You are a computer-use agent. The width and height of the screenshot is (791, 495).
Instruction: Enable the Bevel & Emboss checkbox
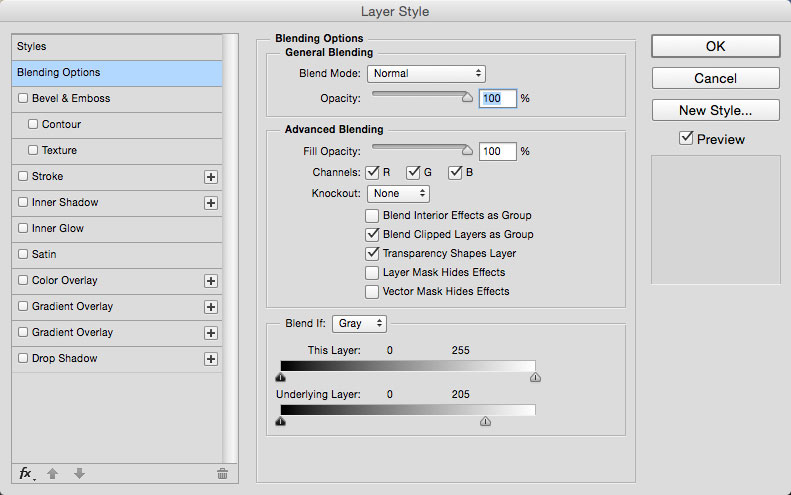click(x=23, y=98)
